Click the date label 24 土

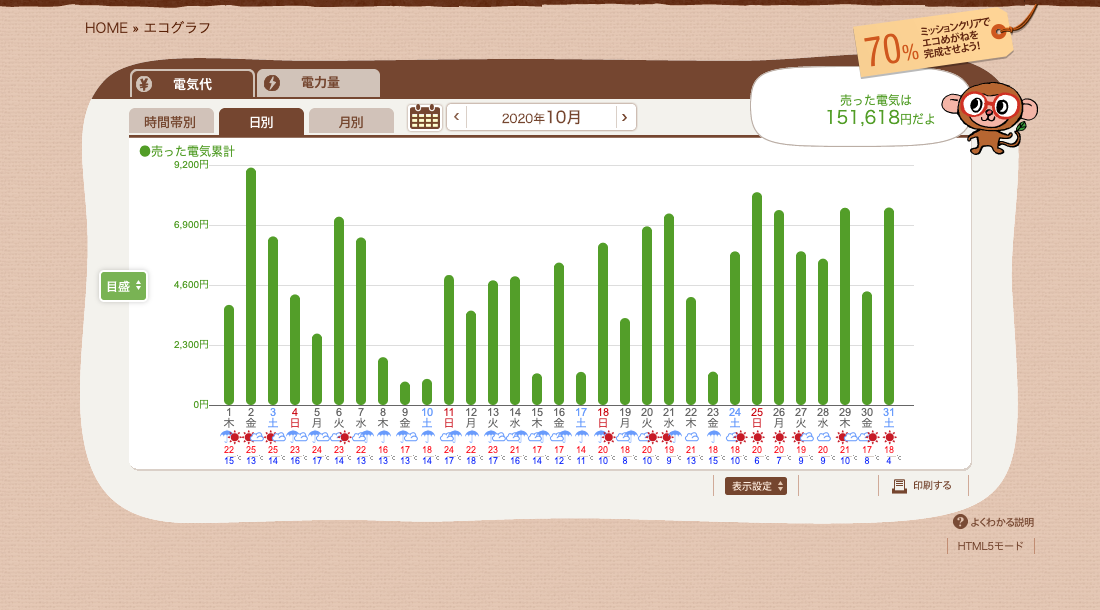(735, 418)
